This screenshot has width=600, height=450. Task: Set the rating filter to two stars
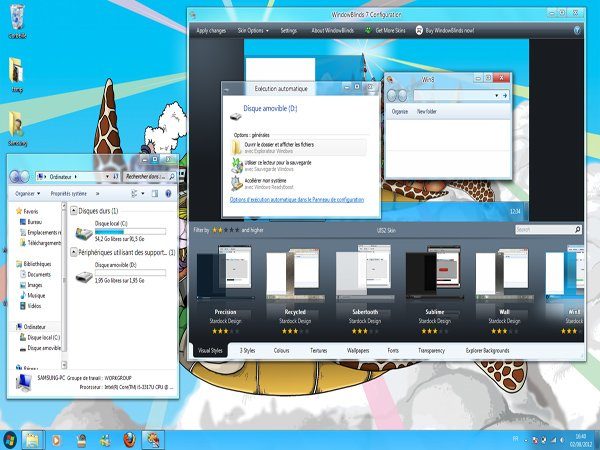220,230
